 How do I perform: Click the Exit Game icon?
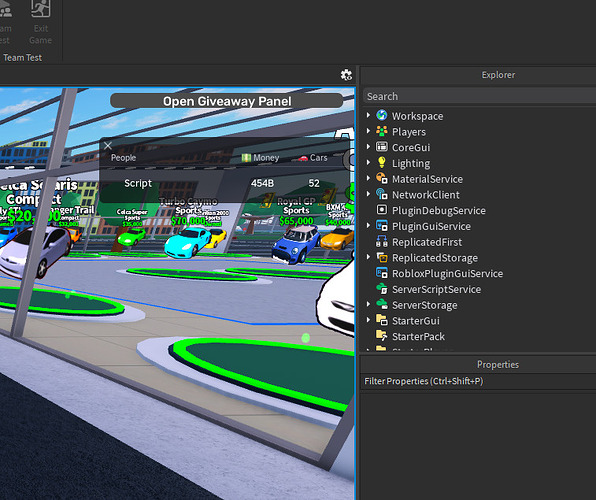[x=41, y=9]
